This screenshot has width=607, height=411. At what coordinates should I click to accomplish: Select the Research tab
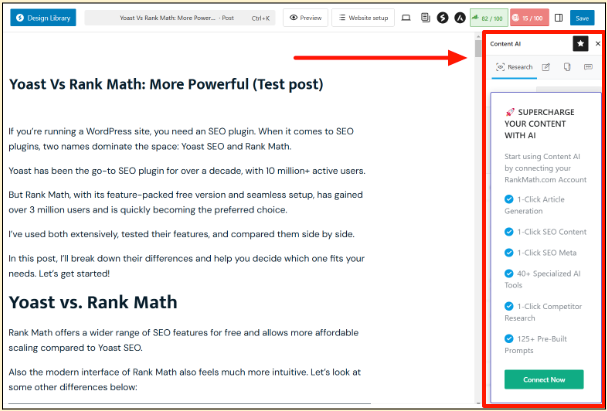(x=514, y=67)
